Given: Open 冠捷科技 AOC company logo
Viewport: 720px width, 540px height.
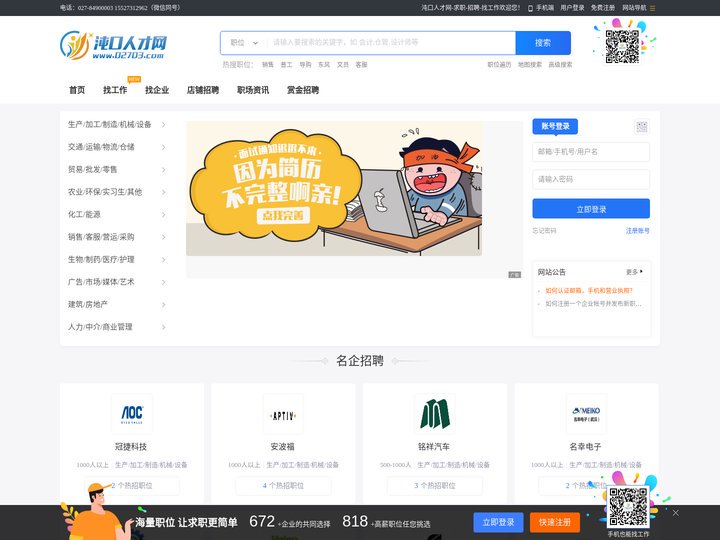Looking at the screenshot, I should 132,414.
